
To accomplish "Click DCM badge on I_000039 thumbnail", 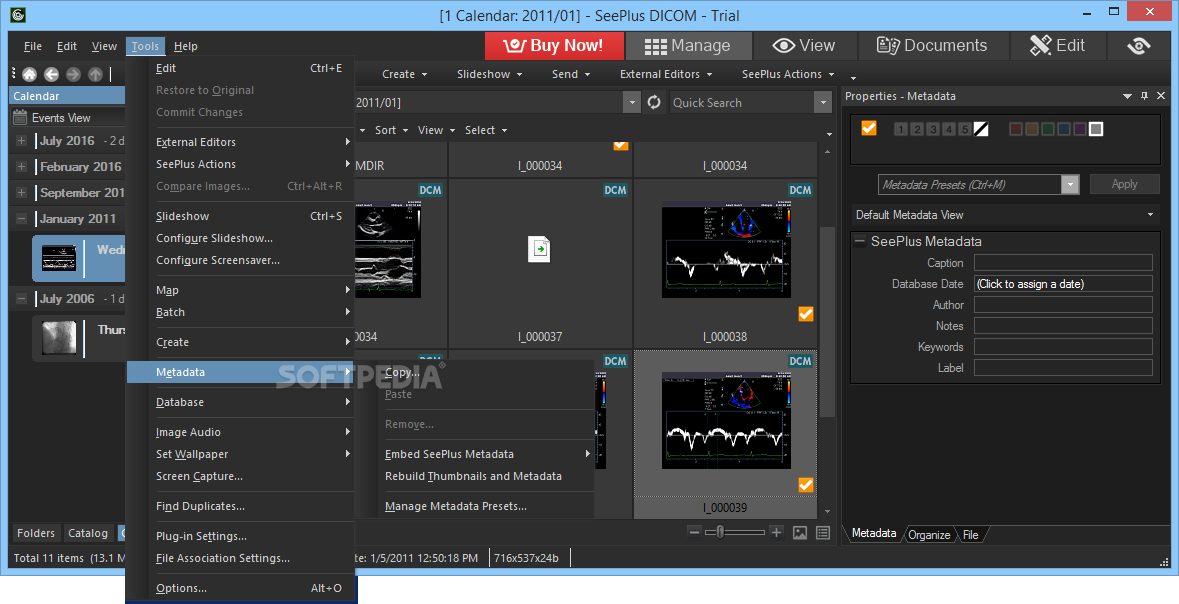I will coord(800,361).
